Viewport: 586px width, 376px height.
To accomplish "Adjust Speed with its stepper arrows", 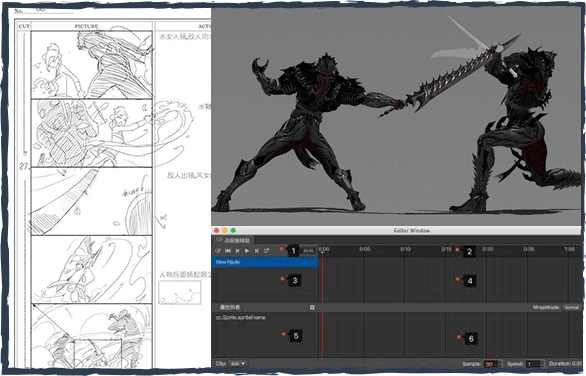I will [x=543, y=364].
